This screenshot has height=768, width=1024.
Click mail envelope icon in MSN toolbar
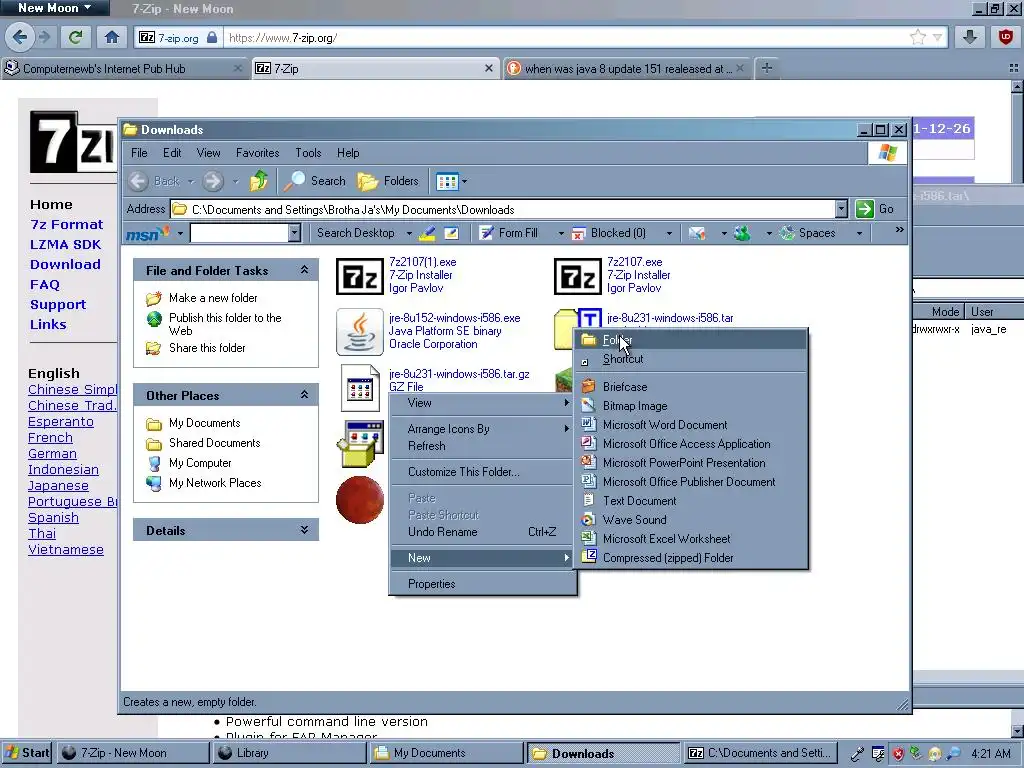coord(697,233)
